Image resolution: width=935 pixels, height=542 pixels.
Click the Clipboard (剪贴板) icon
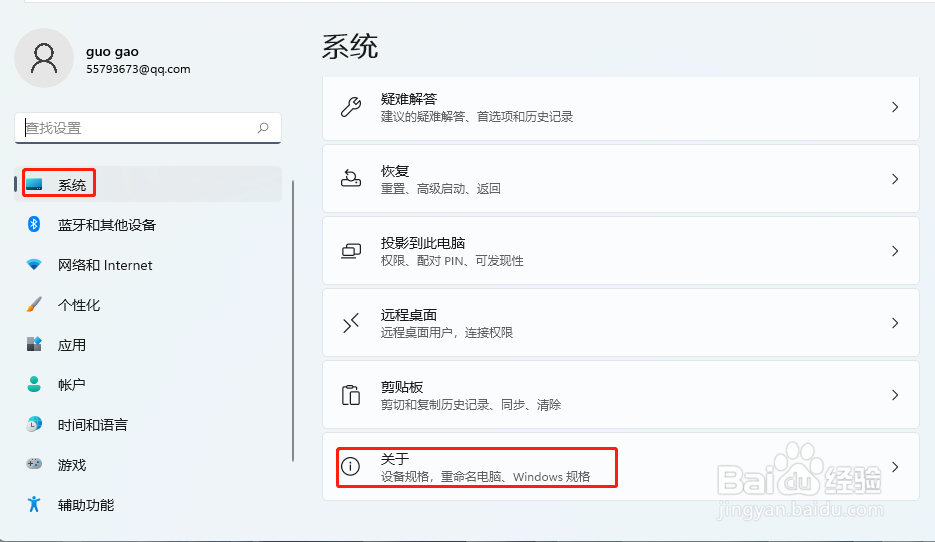click(351, 395)
